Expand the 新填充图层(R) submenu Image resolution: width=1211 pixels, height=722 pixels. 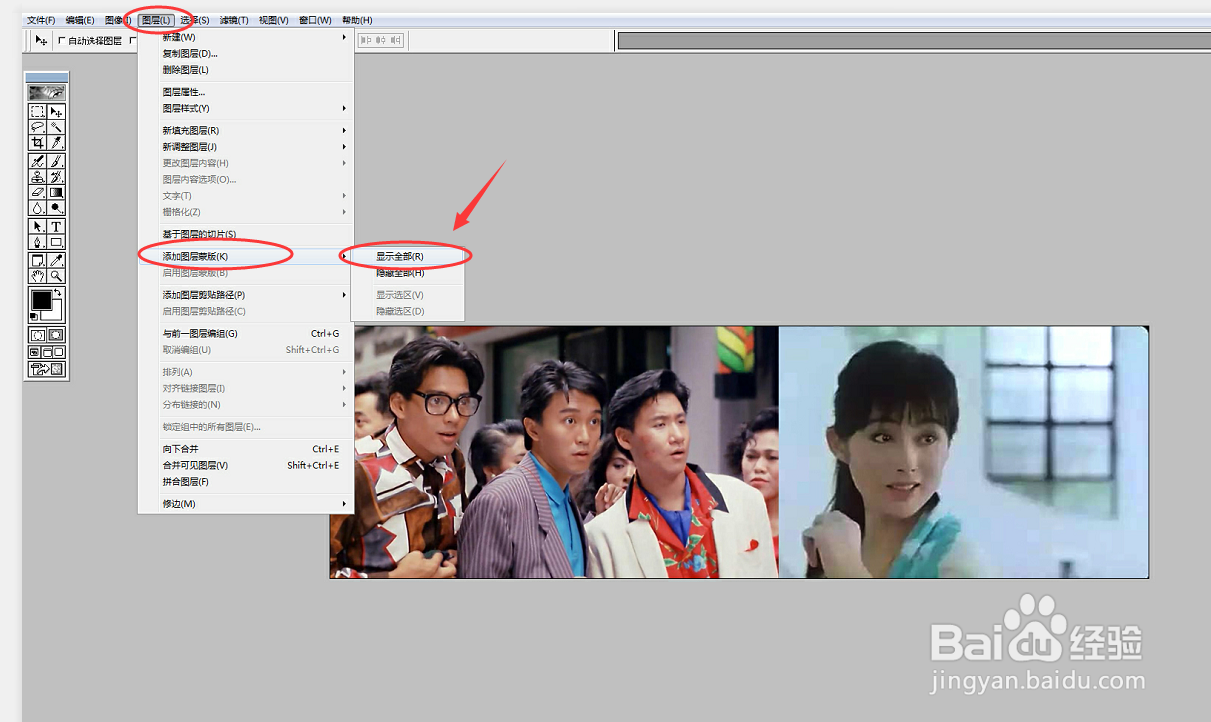coord(246,130)
